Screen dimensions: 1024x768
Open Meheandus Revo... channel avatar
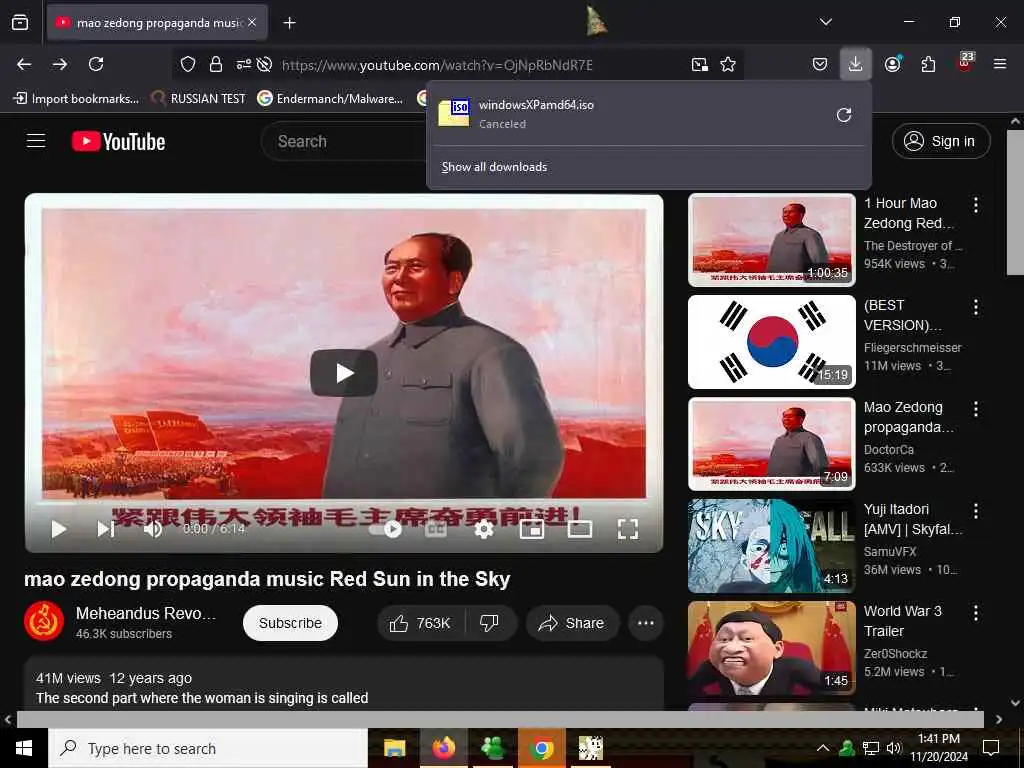coord(44,621)
